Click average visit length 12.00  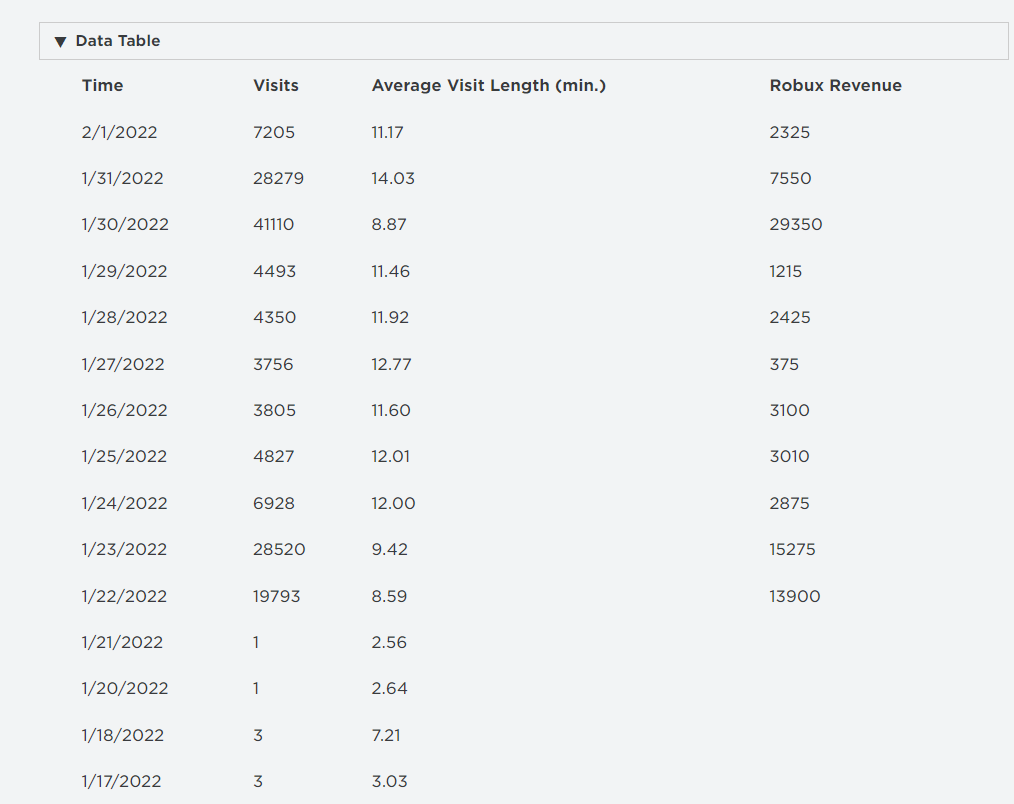[393, 503]
